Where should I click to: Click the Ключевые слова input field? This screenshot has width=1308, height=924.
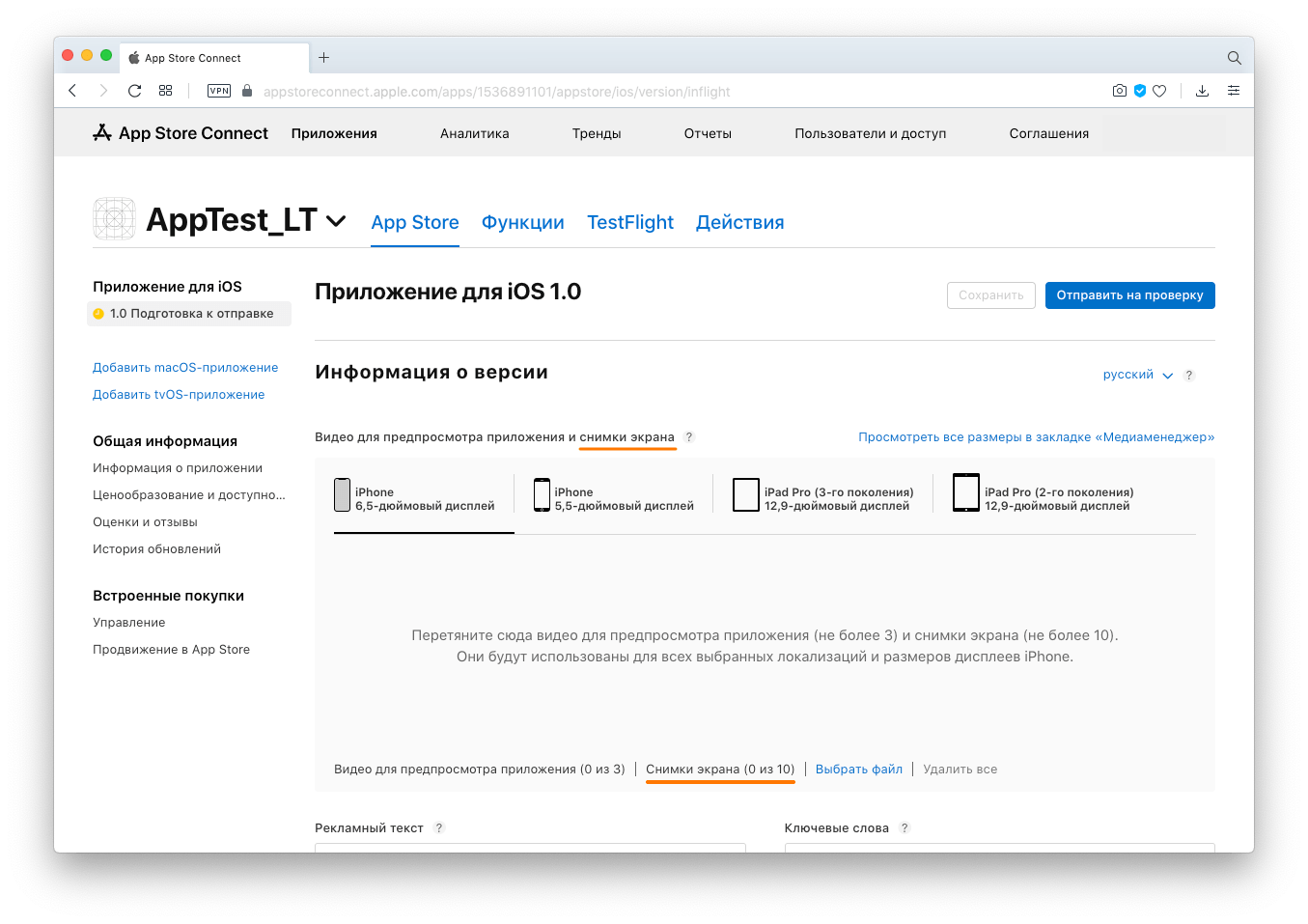point(1000,848)
